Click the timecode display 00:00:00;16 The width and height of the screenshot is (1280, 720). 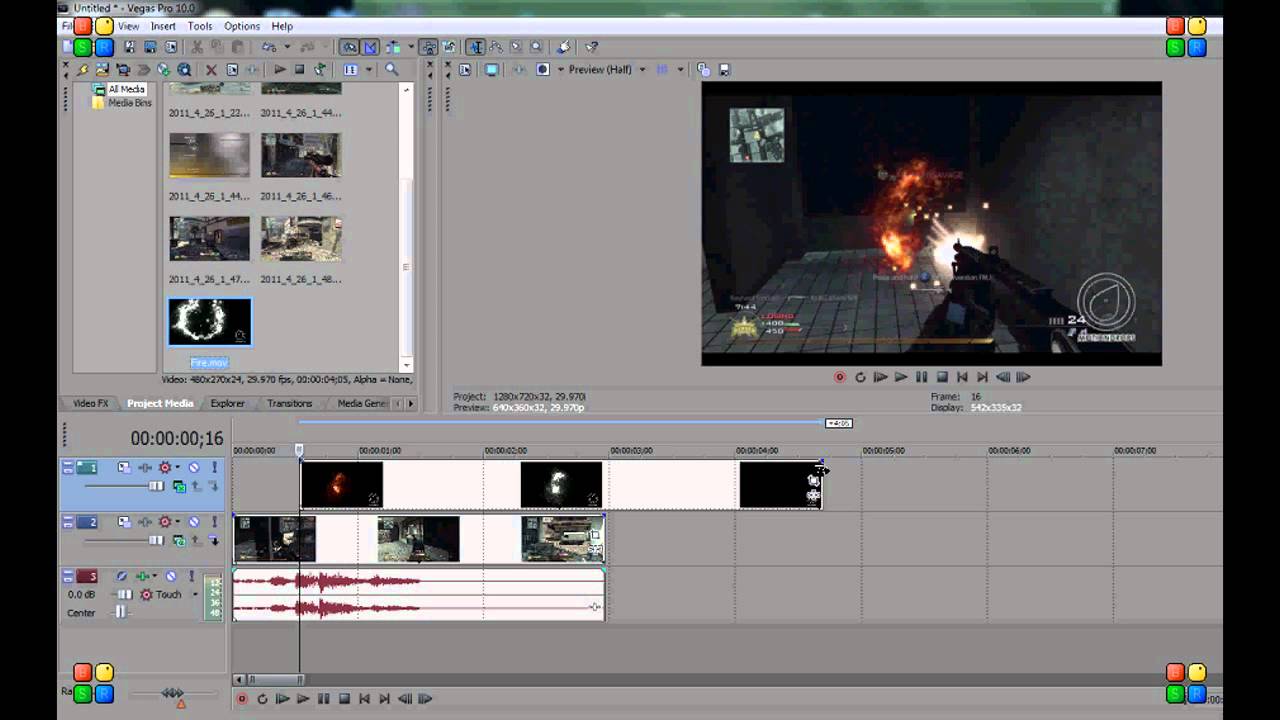point(177,438)
